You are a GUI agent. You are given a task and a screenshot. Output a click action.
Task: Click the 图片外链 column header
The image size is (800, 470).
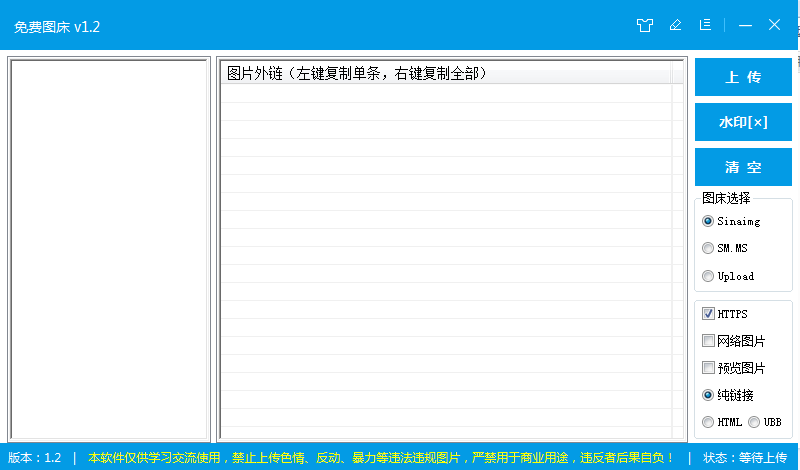(446, 73)
